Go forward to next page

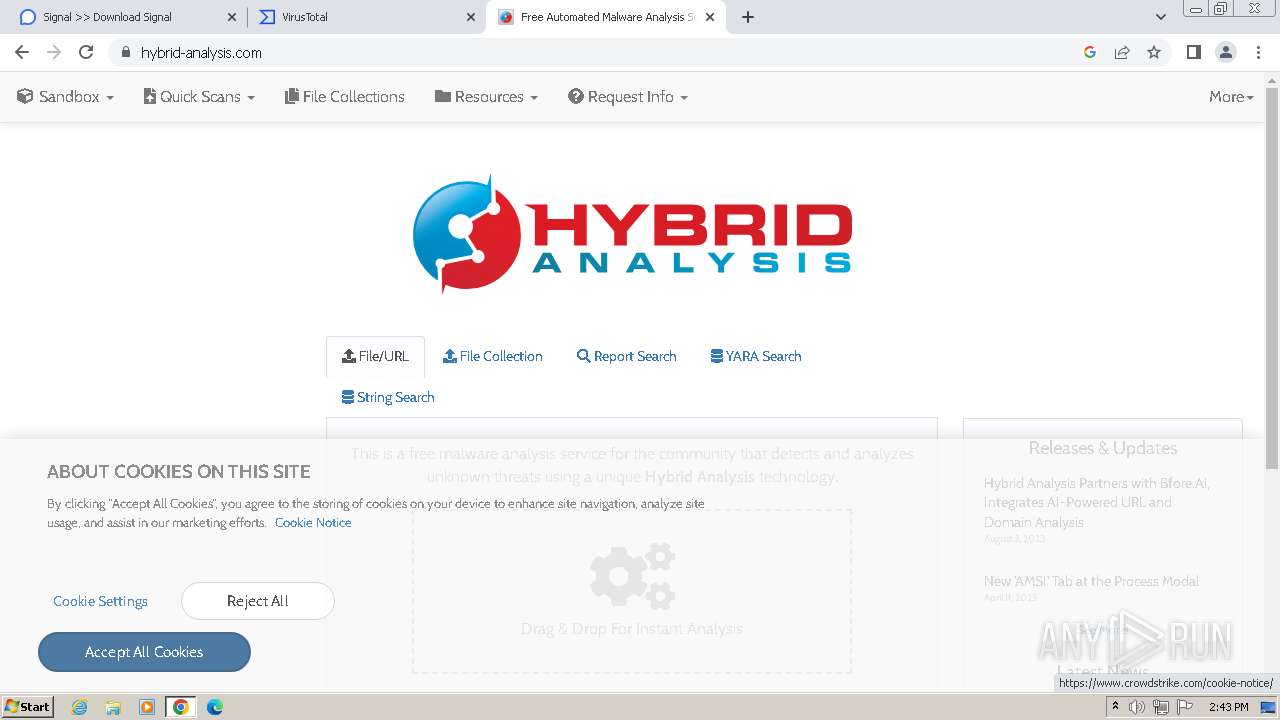[54, 52]
